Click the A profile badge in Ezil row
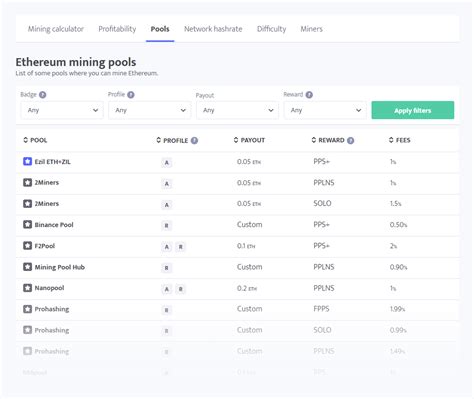 [x=167, y=163]
